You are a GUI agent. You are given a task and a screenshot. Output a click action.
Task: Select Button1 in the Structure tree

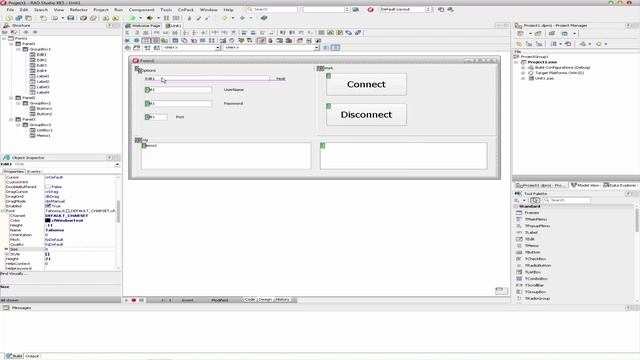click(44, 109)
